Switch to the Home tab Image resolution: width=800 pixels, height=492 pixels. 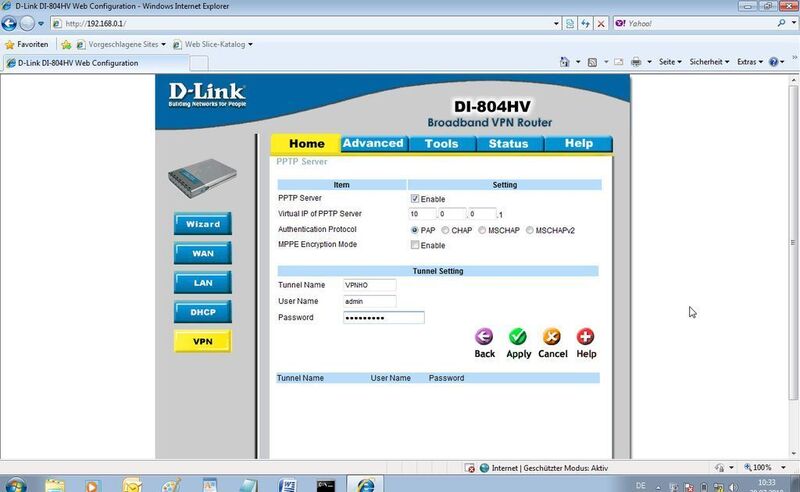306,143
